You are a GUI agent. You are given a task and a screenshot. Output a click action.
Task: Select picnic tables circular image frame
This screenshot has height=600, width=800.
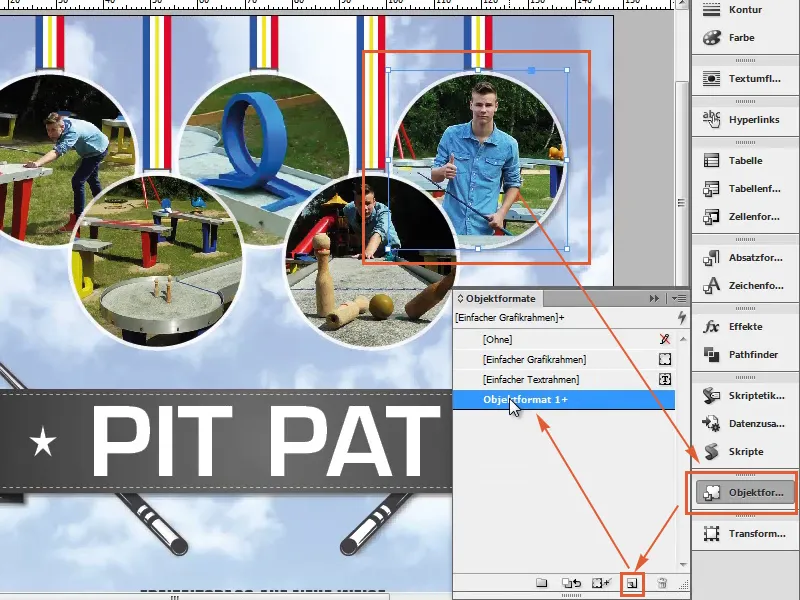[x=157, y=263]
